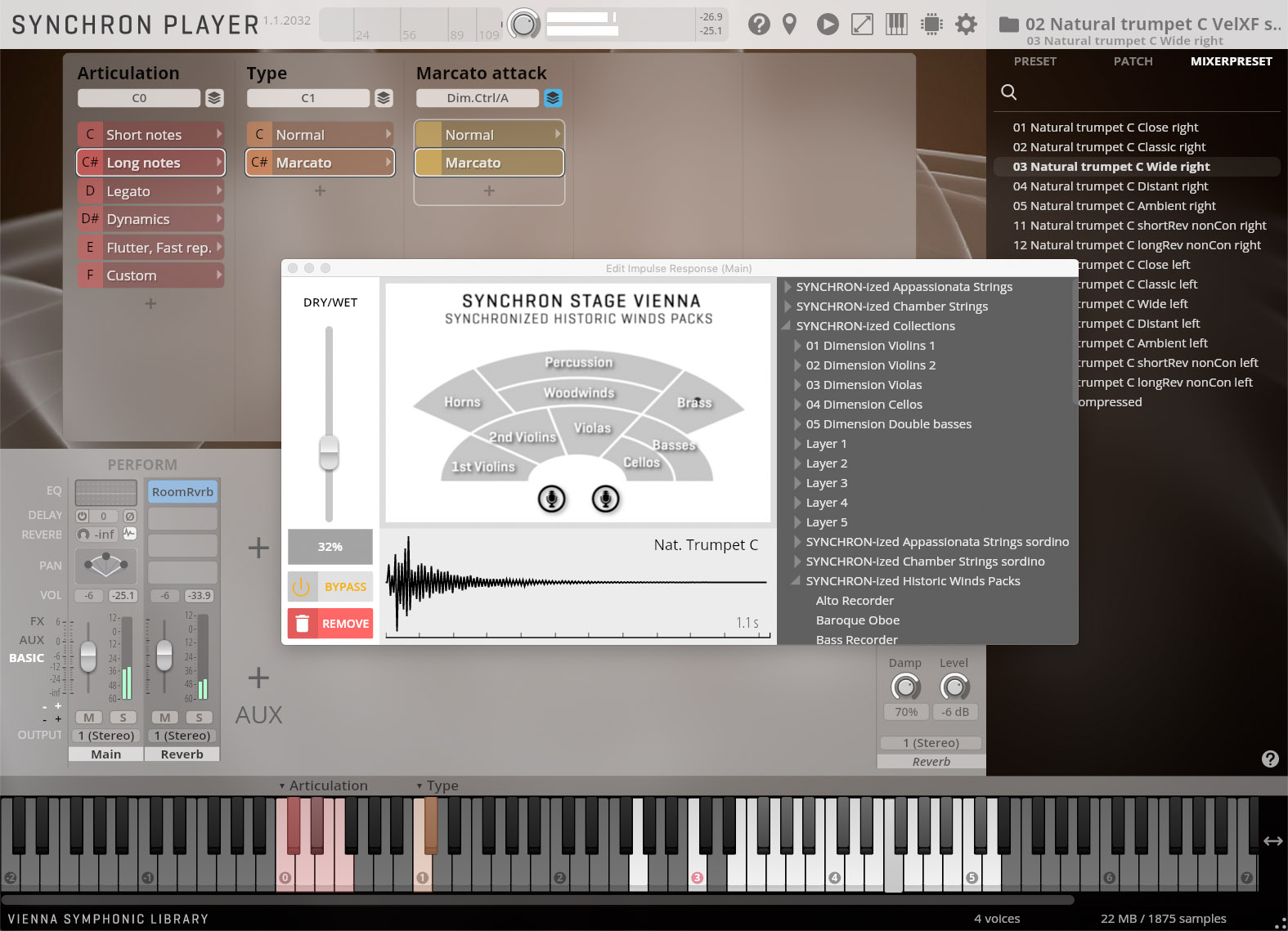Click the big plus to add channel insert
1288x931 pixels.
[x=258, y=547]
